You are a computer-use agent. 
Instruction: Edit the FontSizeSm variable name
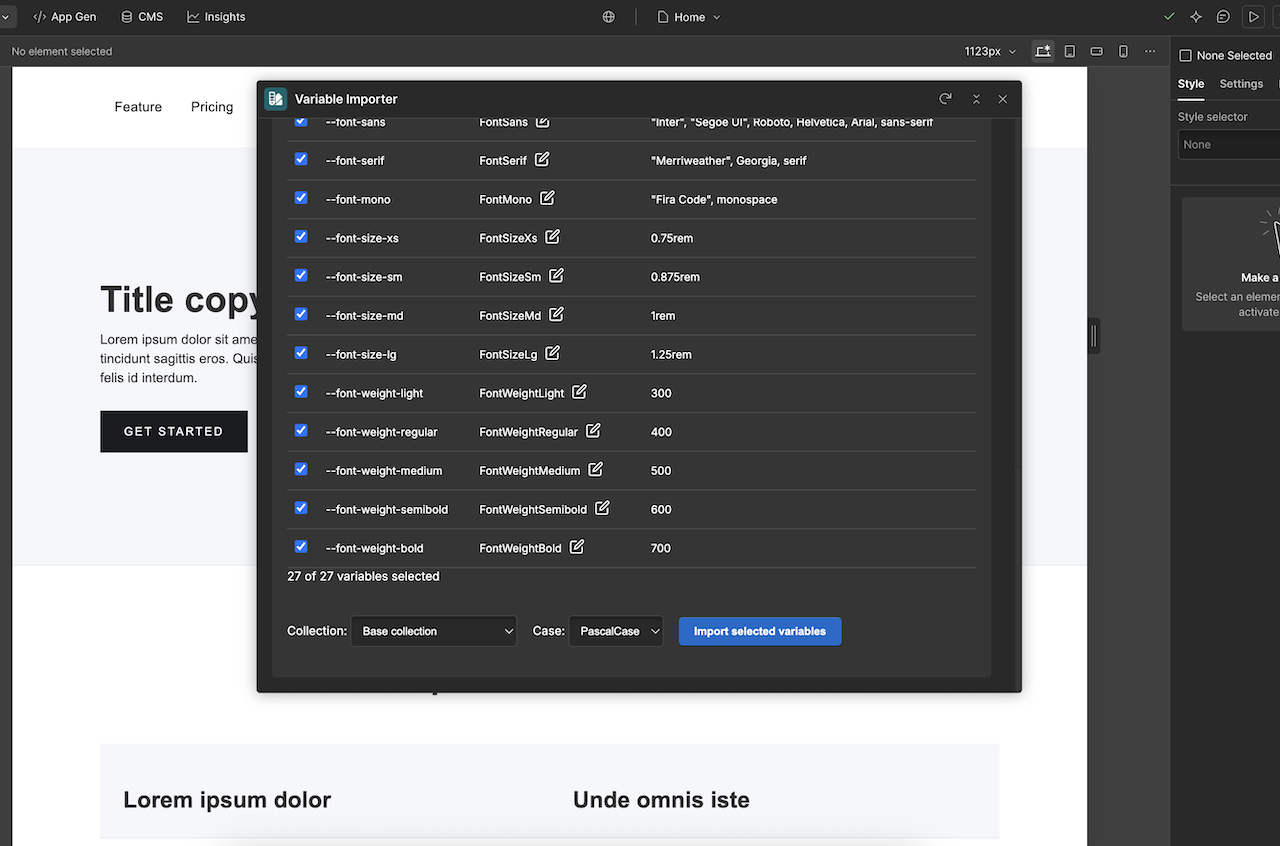(x=556, y=276)
